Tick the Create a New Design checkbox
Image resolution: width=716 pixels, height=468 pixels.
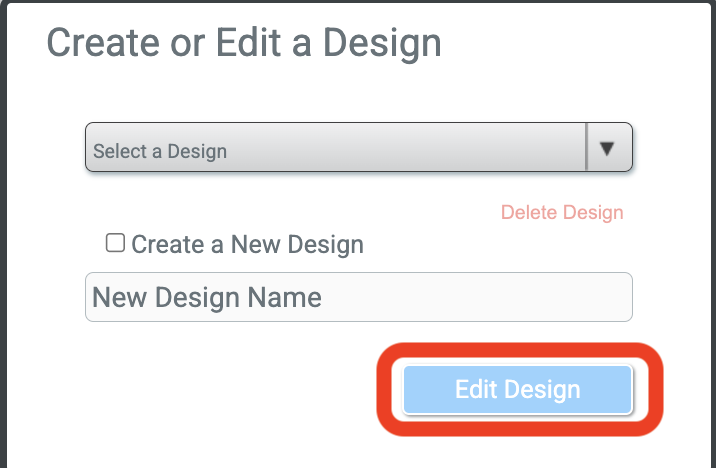(115, 243)
